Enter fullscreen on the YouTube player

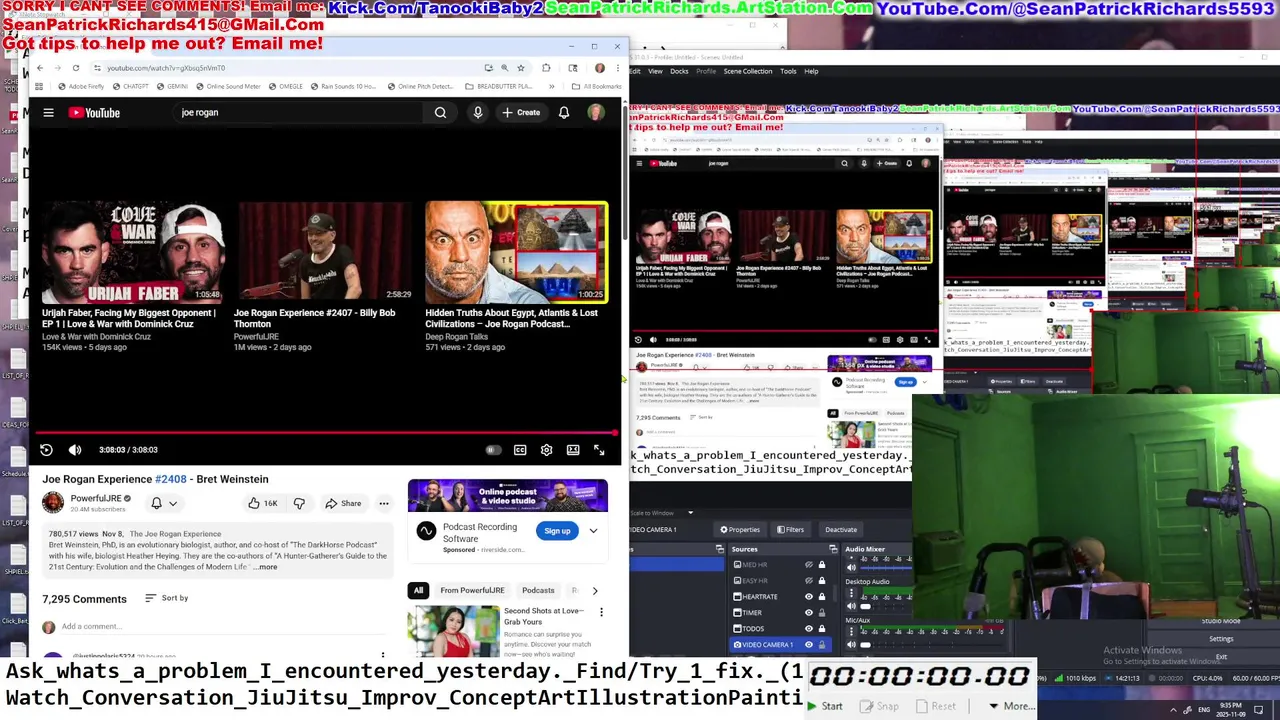[599, 450]
